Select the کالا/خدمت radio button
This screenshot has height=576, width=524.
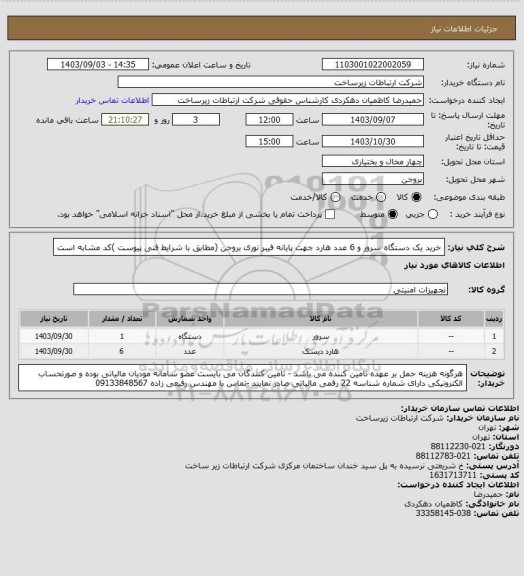pyautogui.click(x=335, y=197)
